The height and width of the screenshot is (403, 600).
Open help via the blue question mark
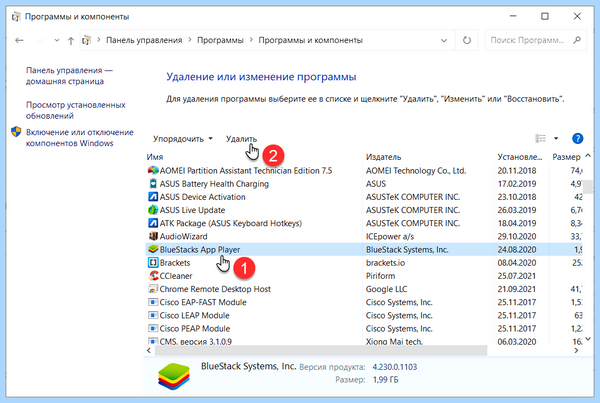[577, 138]
